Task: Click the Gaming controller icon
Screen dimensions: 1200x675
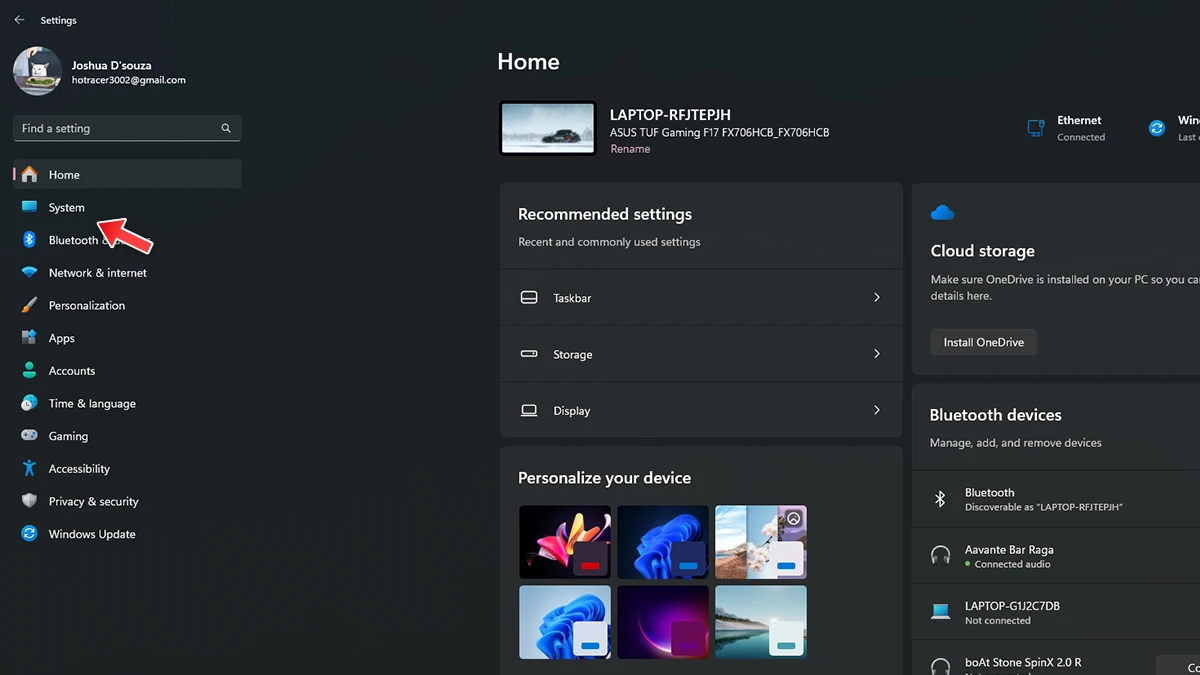Action: (29, 436)
